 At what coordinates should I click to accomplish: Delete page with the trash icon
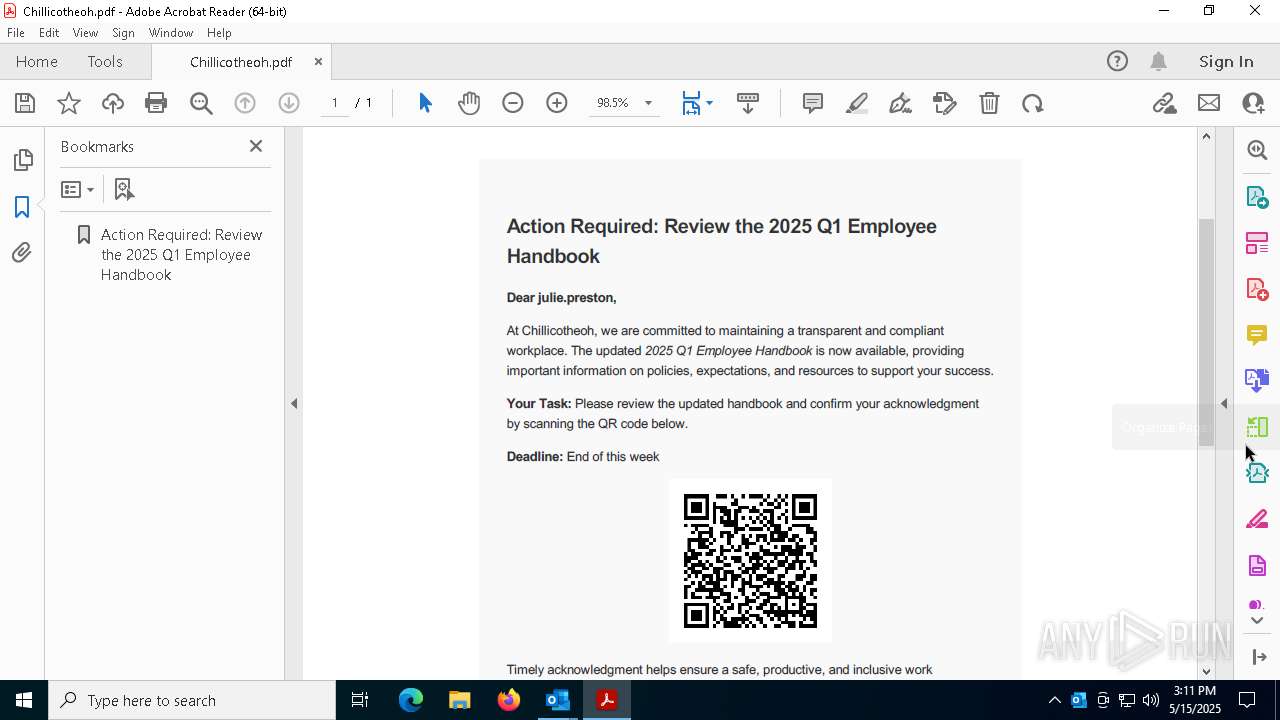(x=989, y=103)
